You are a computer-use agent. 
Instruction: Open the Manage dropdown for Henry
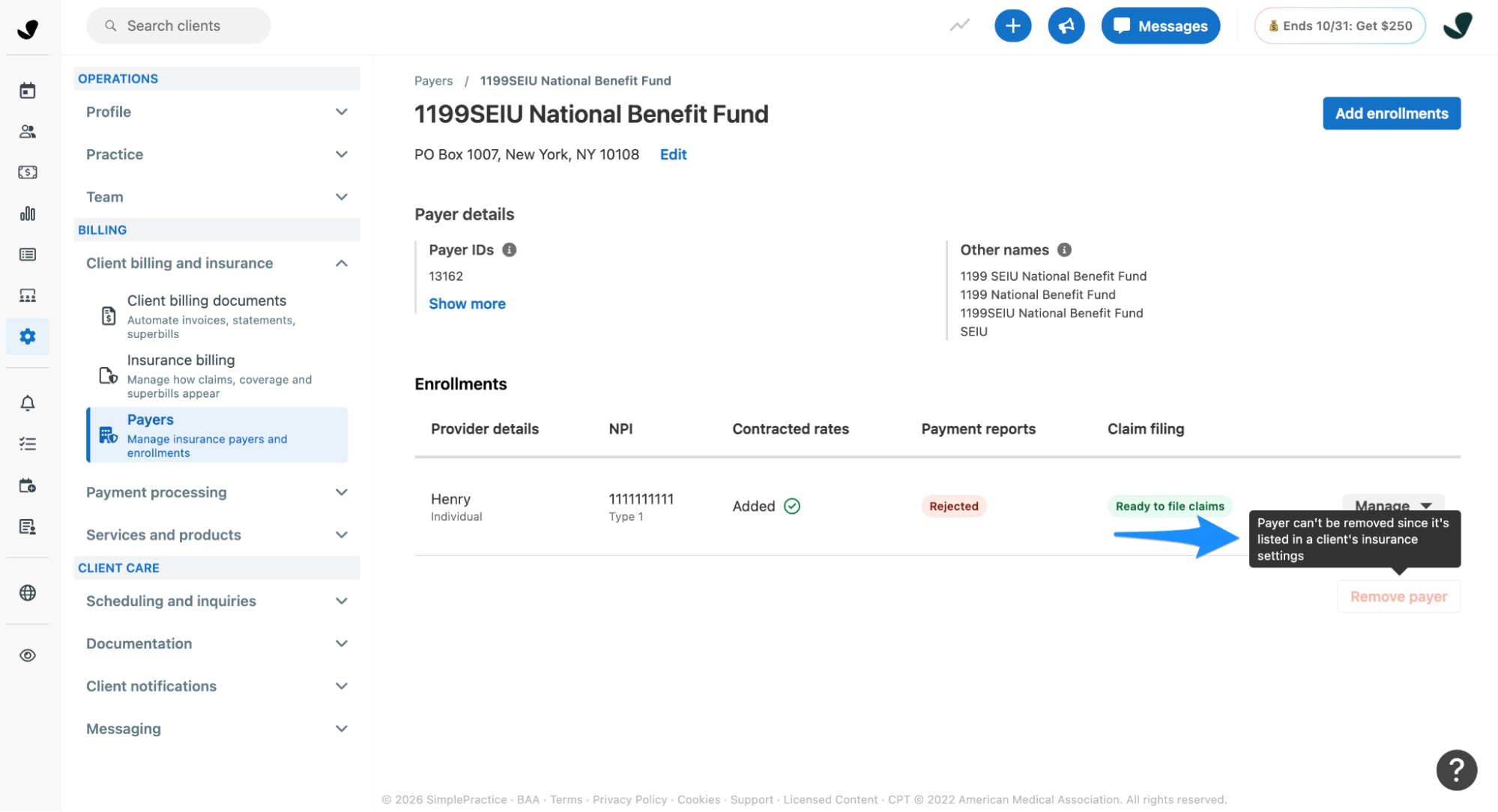[1392, 503]
